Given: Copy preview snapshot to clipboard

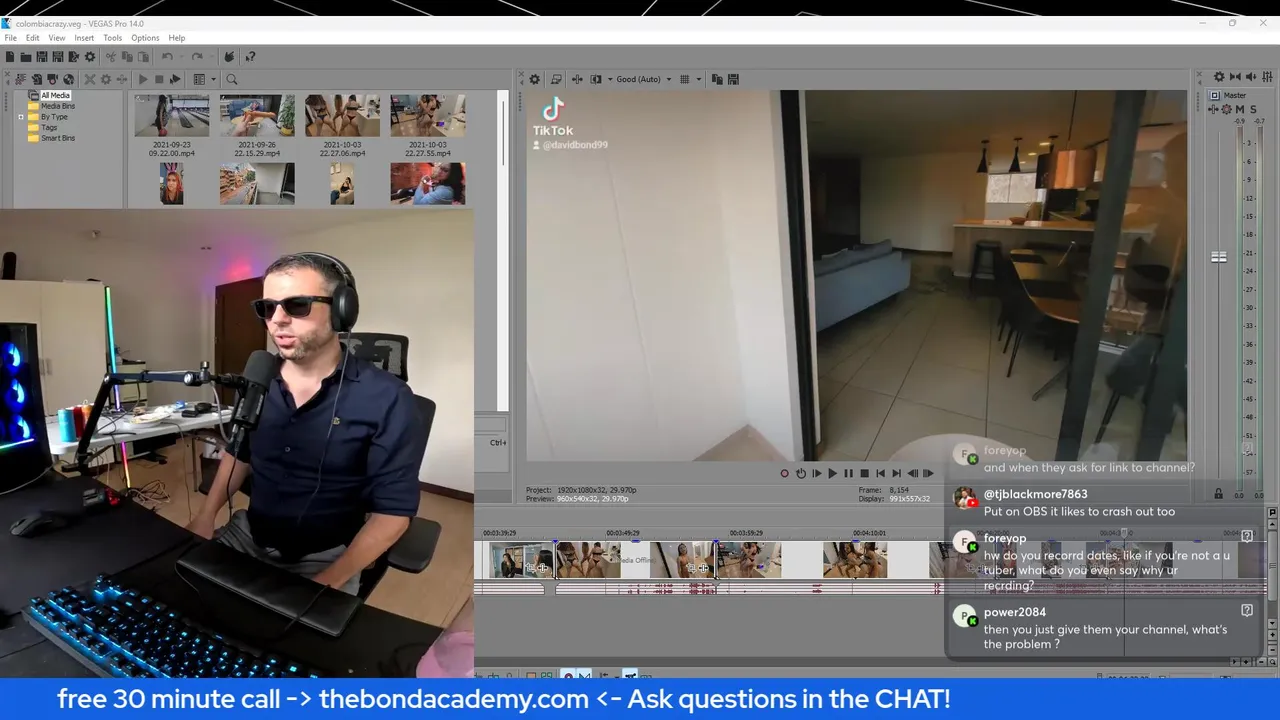Looking at the screenshot, I should coord(717,79).
